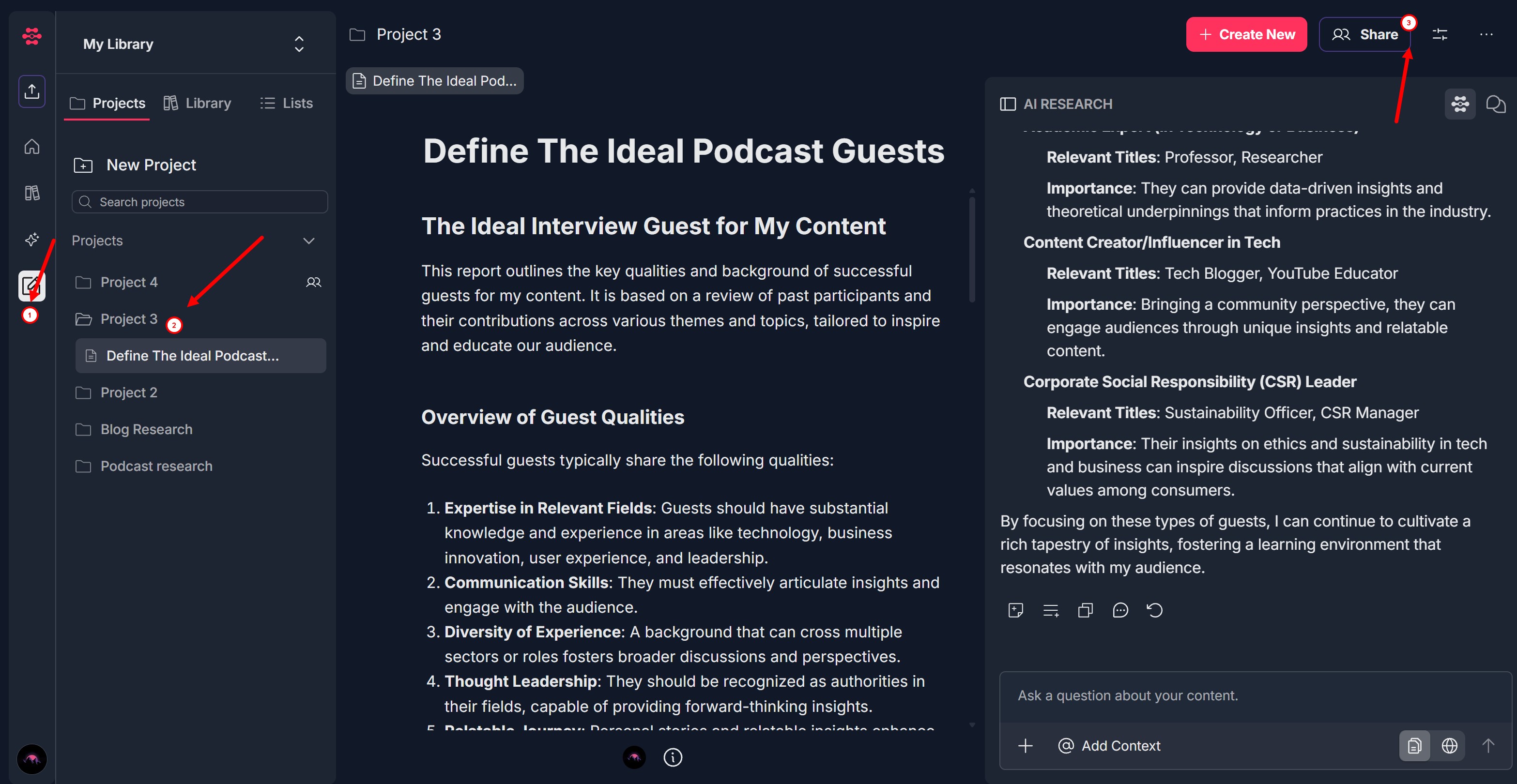
Task: Open the My Library switcher dropdown
Action: coord(299,44)
